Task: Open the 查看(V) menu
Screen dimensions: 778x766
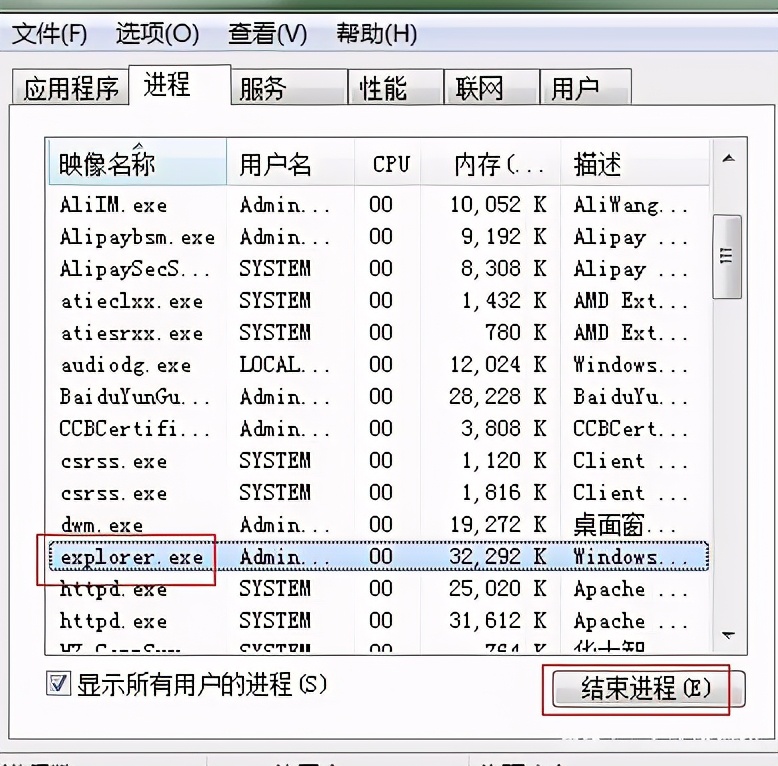Action: [x=267, y=34]
